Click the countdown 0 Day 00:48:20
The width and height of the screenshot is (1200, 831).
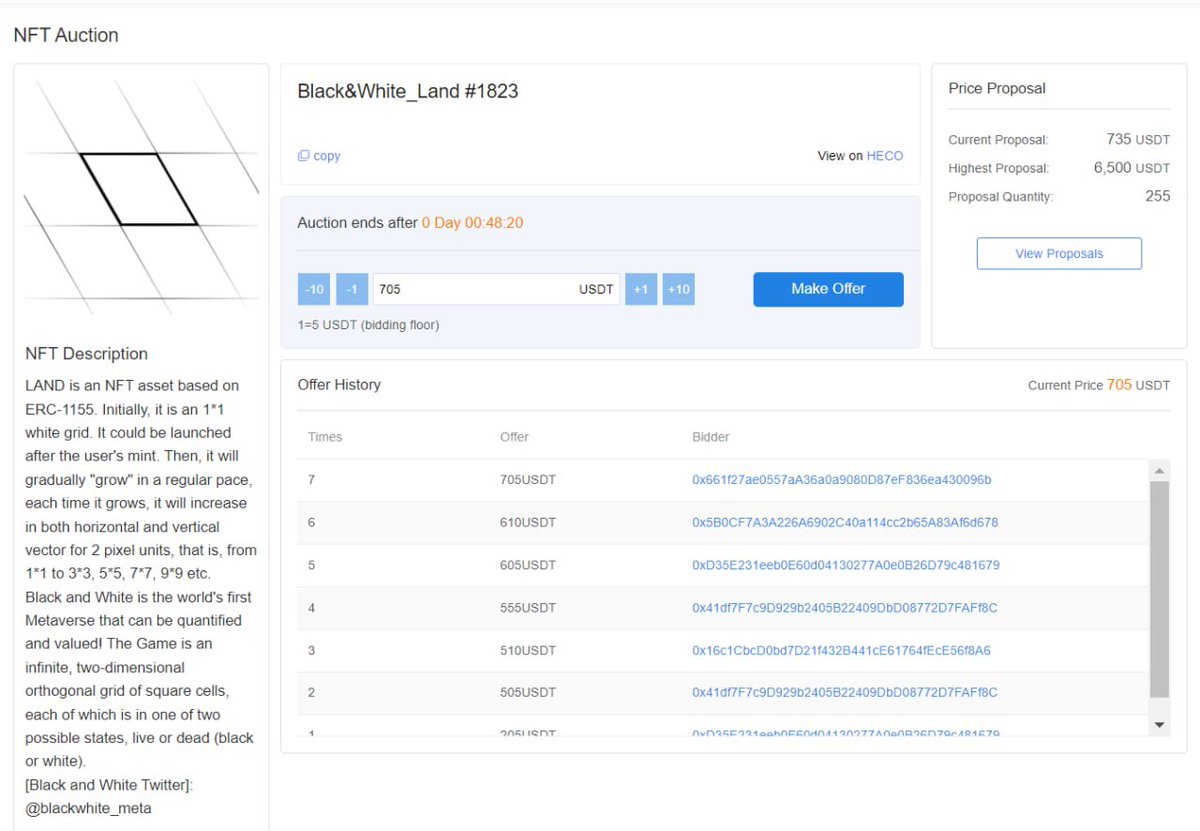tap(472, 223)
